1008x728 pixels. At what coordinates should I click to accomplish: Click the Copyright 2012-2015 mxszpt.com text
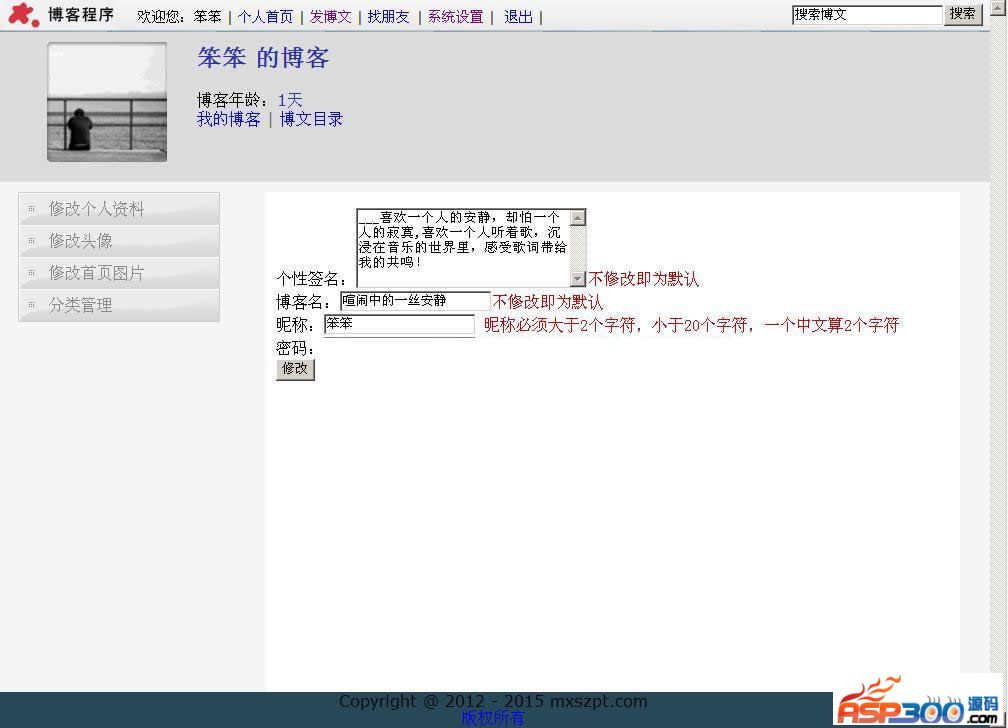(x=493, y=701)
